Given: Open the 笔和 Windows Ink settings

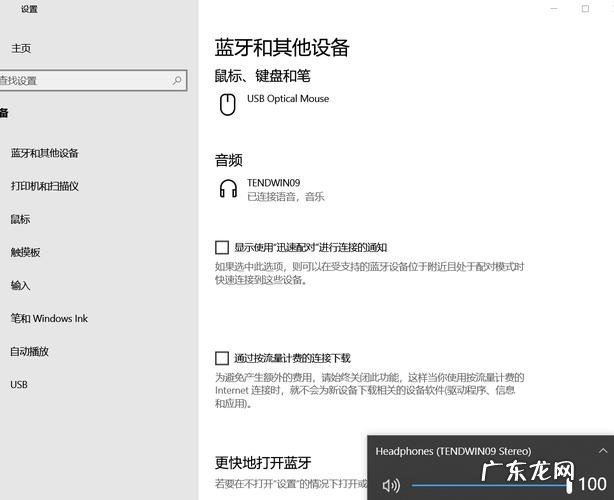Looking at the screenshot, I should (x=49, y=318).
